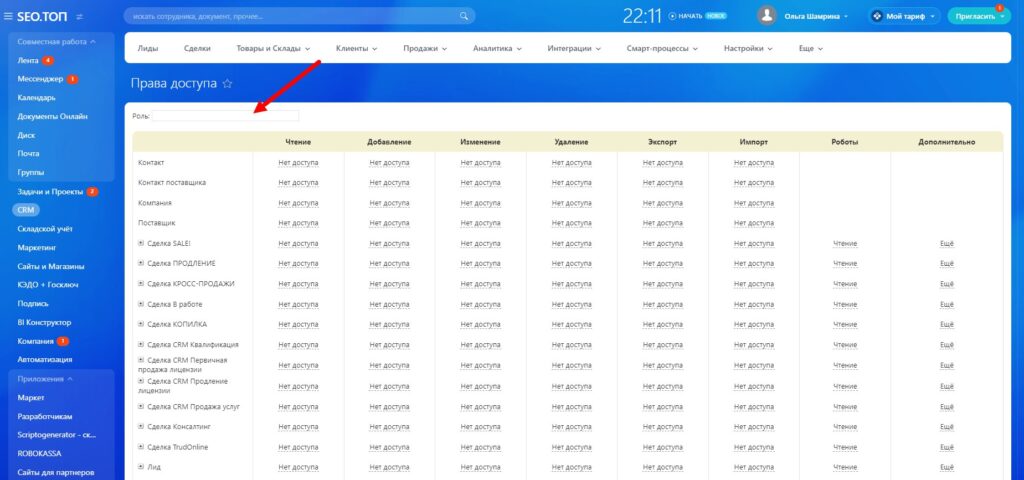Expand the Сделка В работе row
Image resolution: width=1024 pixels, height=480 pixels.
coord(141,304)
